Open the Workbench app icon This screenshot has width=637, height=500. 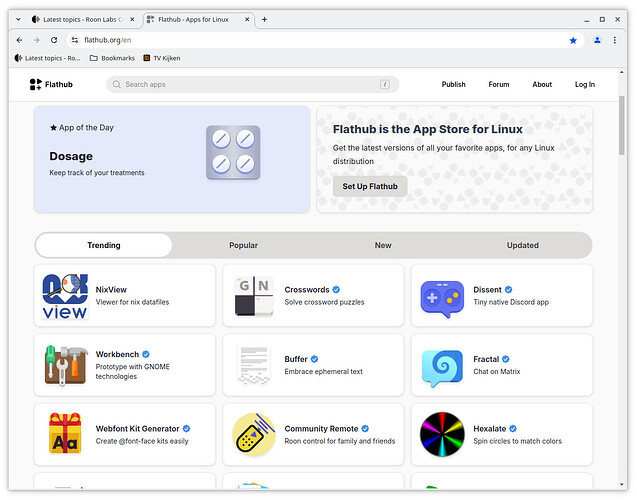pos(65,365)
